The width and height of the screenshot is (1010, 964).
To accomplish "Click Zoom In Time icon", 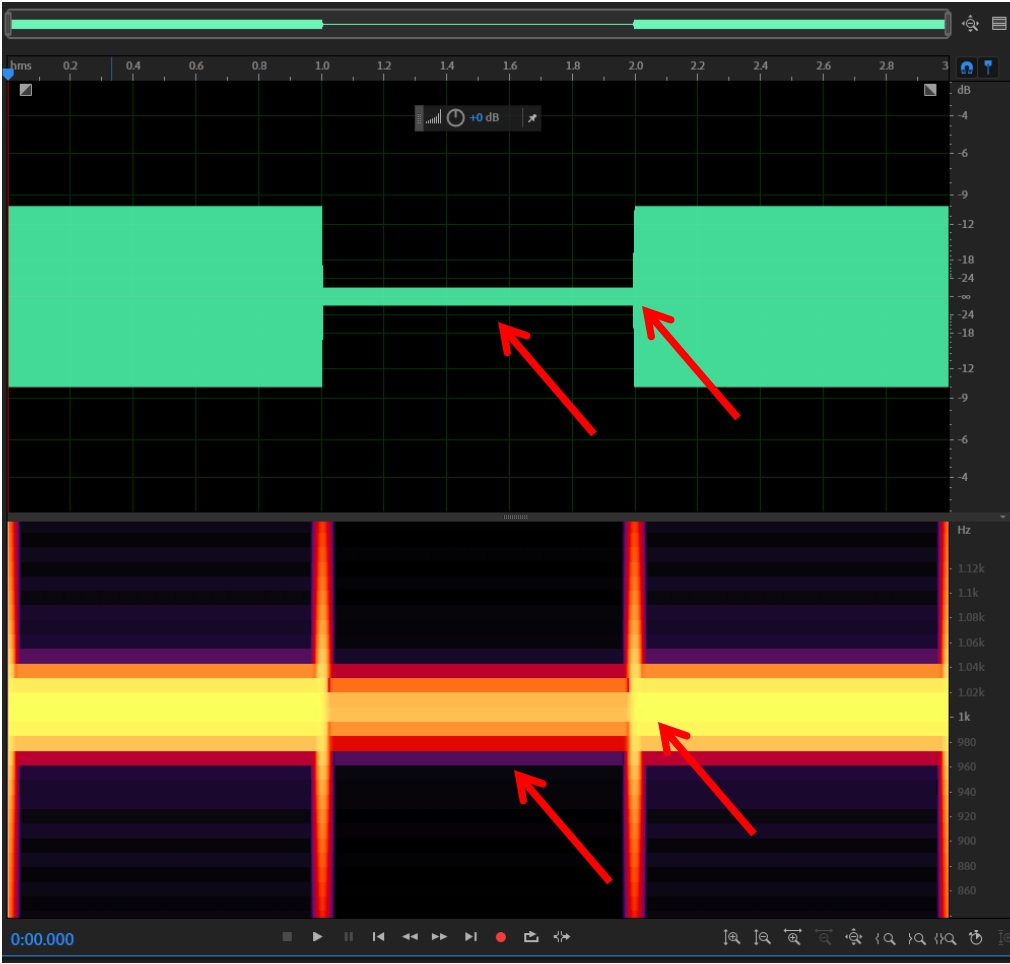I will pyautogui.click(x=793, y=937).
